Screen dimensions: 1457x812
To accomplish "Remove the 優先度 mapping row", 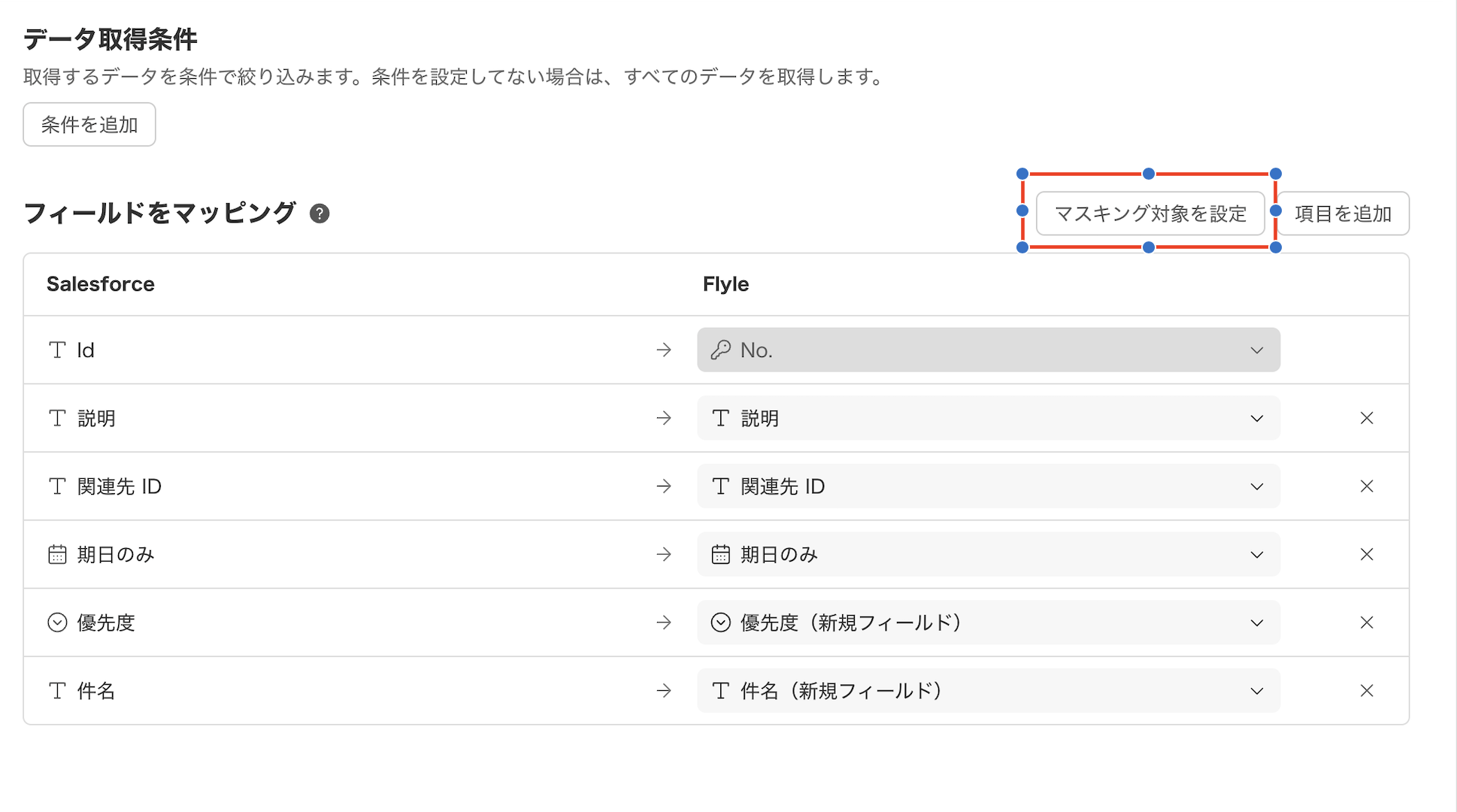I will pos(1366,623).
